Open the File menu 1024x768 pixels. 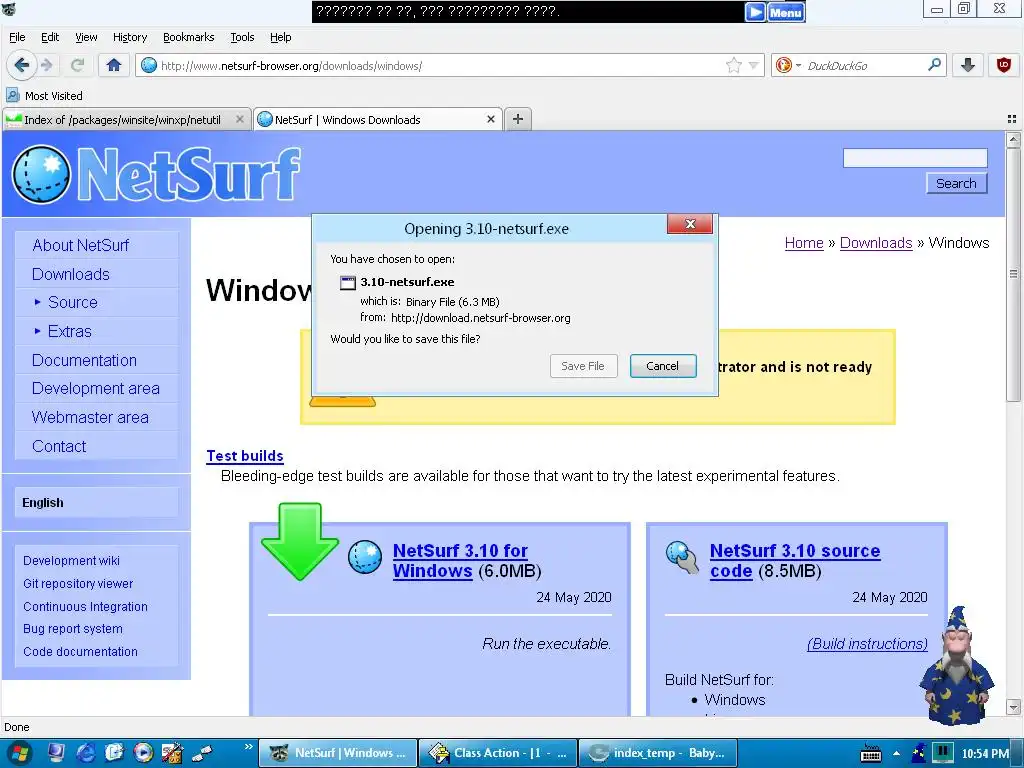(17, 37)
